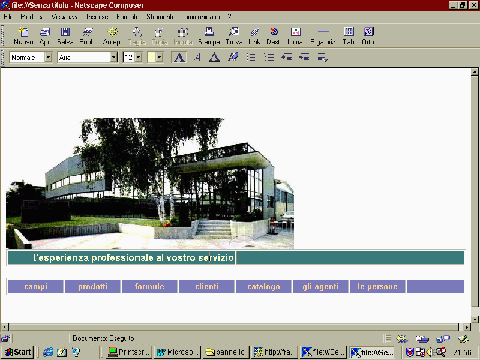Open the Anteprima preview in browser
The width and height of the screenshot is (480, 360).
112,36
